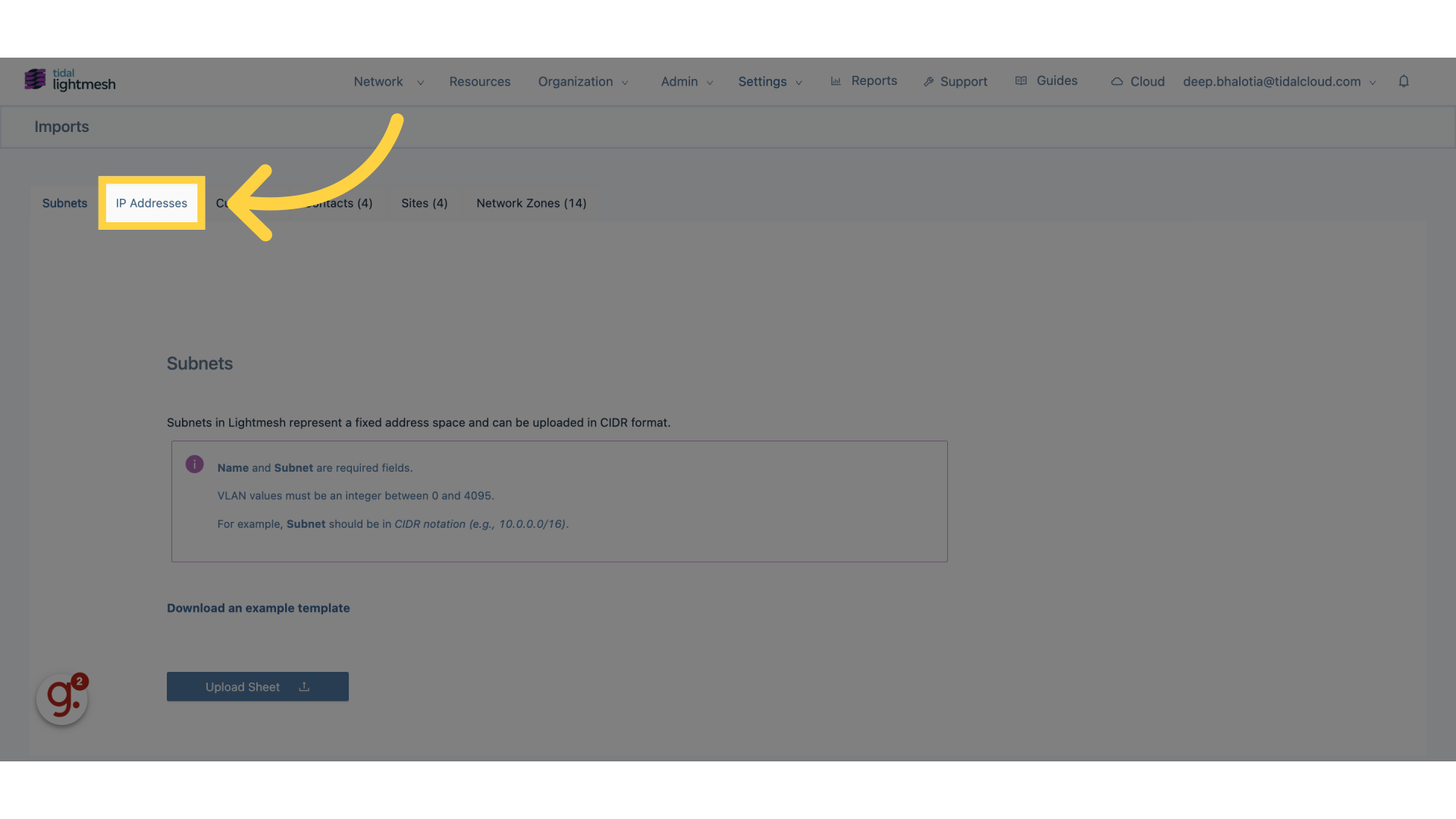Open the Resources section
Image resolution: width=1456 pixels, height=819 pixels.
tap(479, 81)
